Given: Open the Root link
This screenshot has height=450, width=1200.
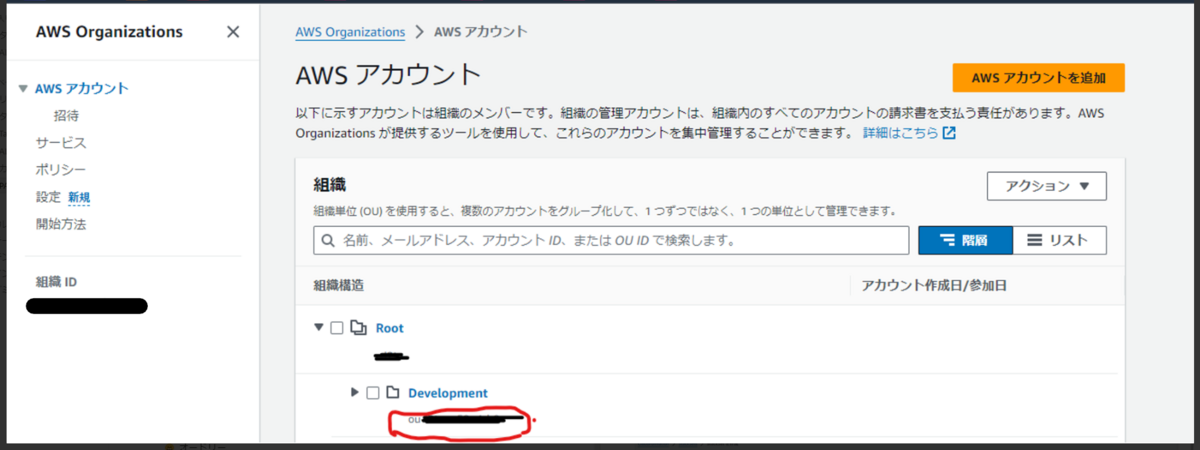Looking at the screenshot, I should point(390,328).
